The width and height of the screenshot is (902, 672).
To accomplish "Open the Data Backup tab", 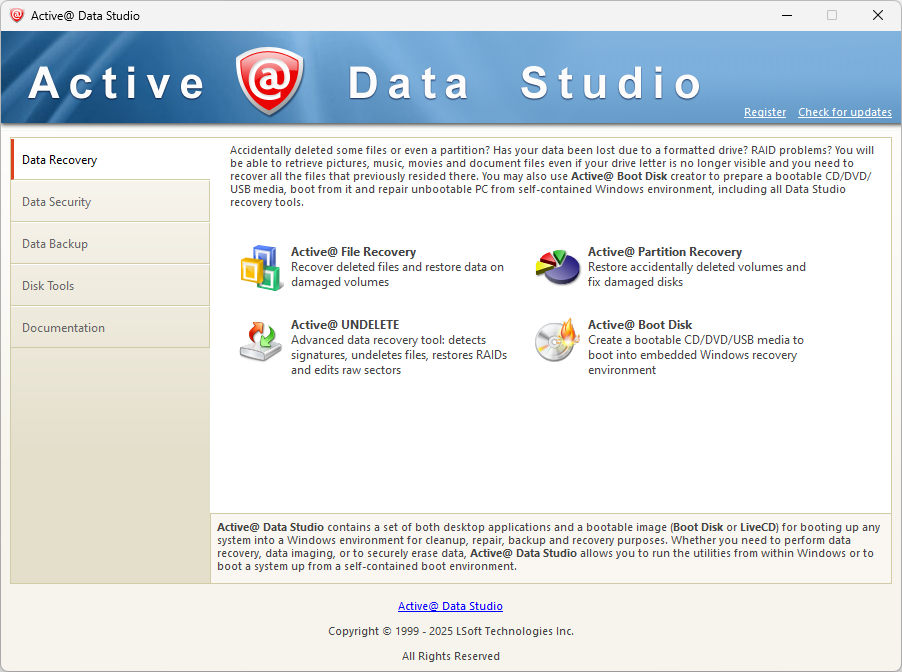I will 110,243.
